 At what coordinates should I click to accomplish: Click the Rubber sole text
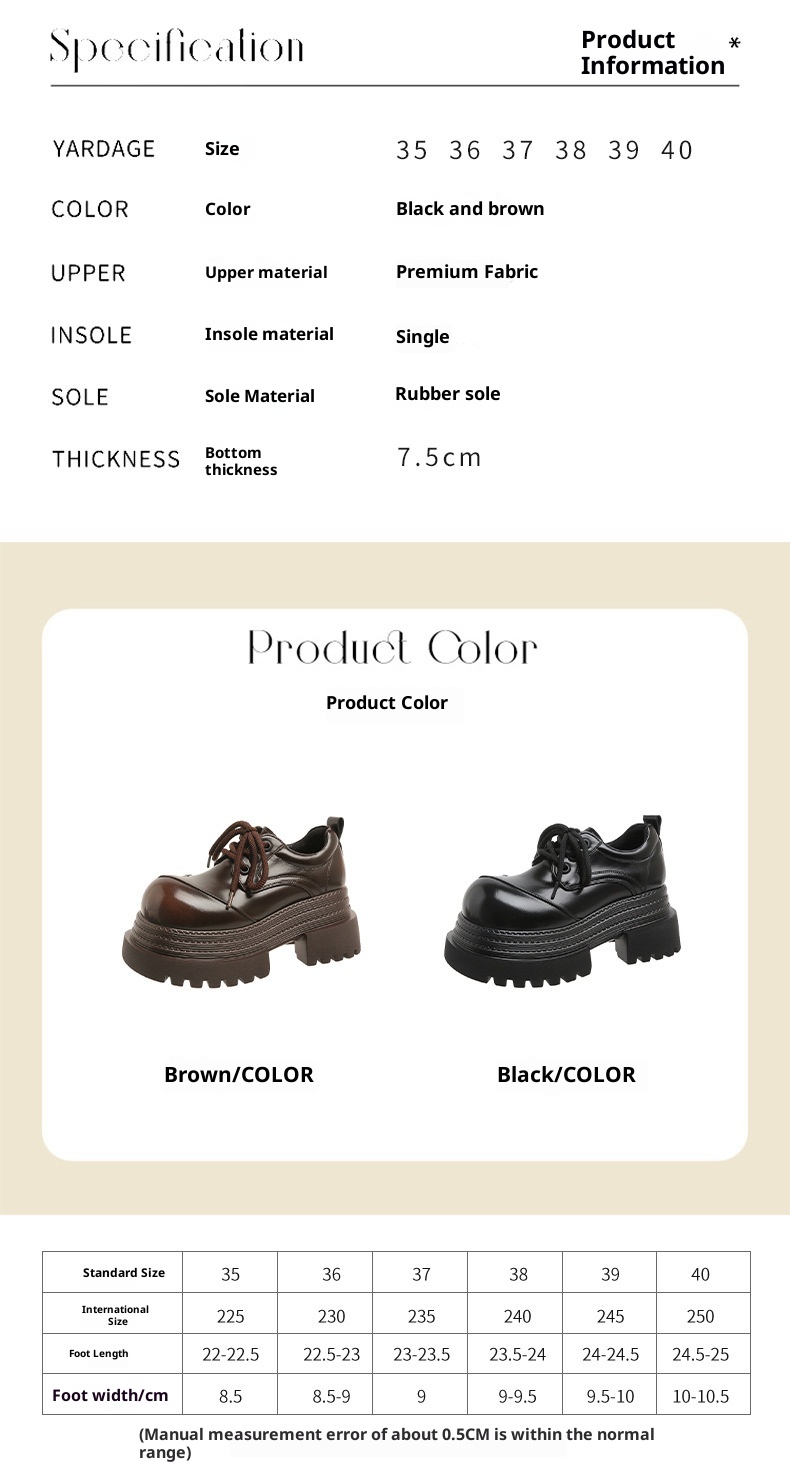click(x=448, y=394)
